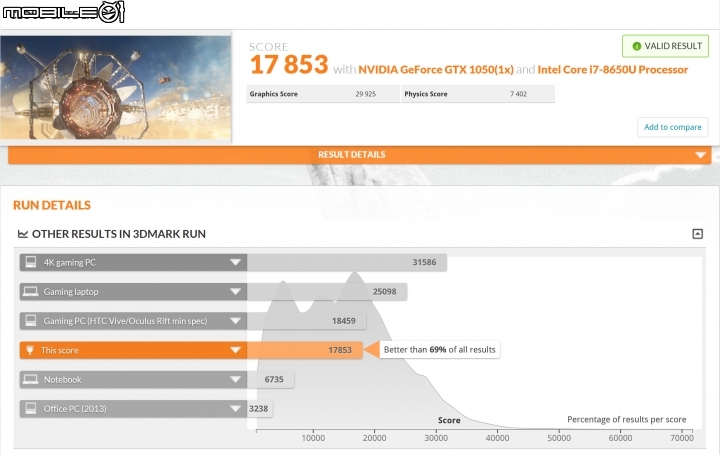This screenshot has height=455, width=720.
Task: Open the Intel Core i7-8650U Processor link
Action: [613, 70]
